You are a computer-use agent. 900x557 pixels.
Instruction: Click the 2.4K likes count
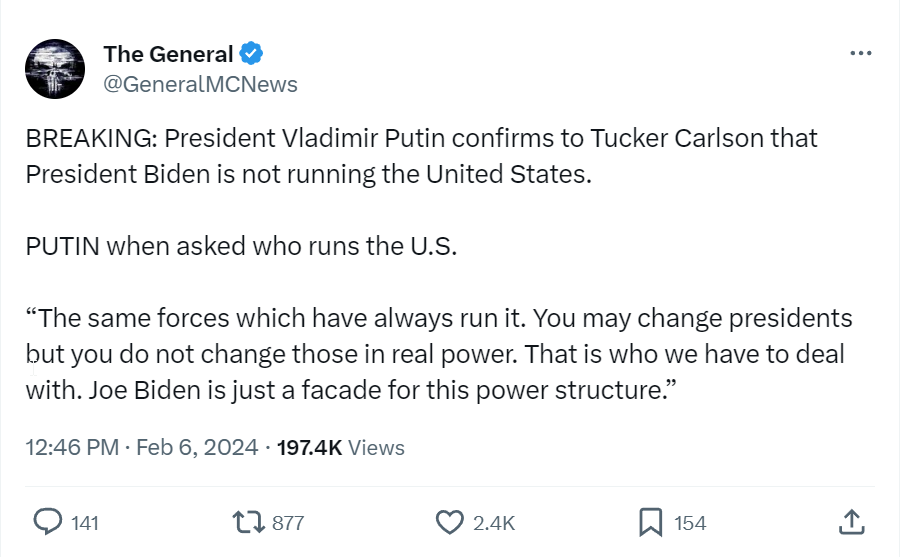point(494,522)
